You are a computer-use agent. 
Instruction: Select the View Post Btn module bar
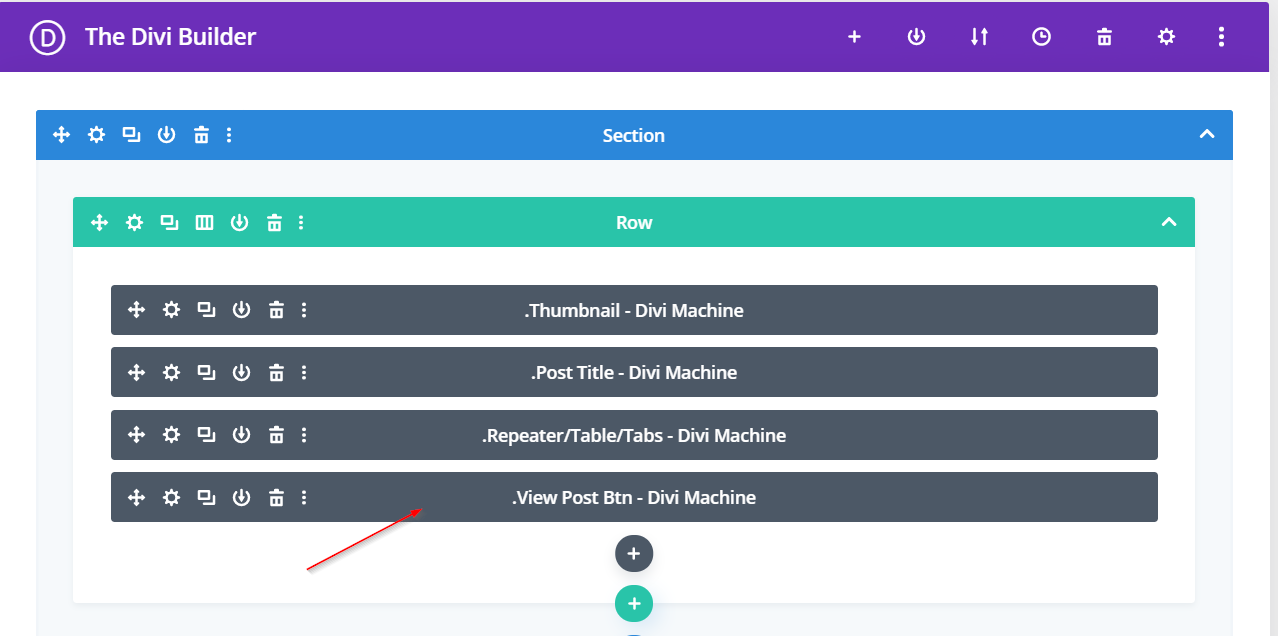coord(850,497)
